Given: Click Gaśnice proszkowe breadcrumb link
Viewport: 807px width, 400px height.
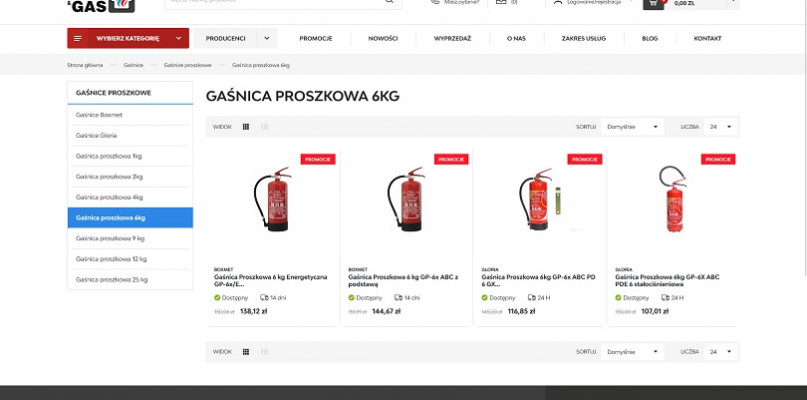Looking at the screenshot, I should tap(187, 65).
